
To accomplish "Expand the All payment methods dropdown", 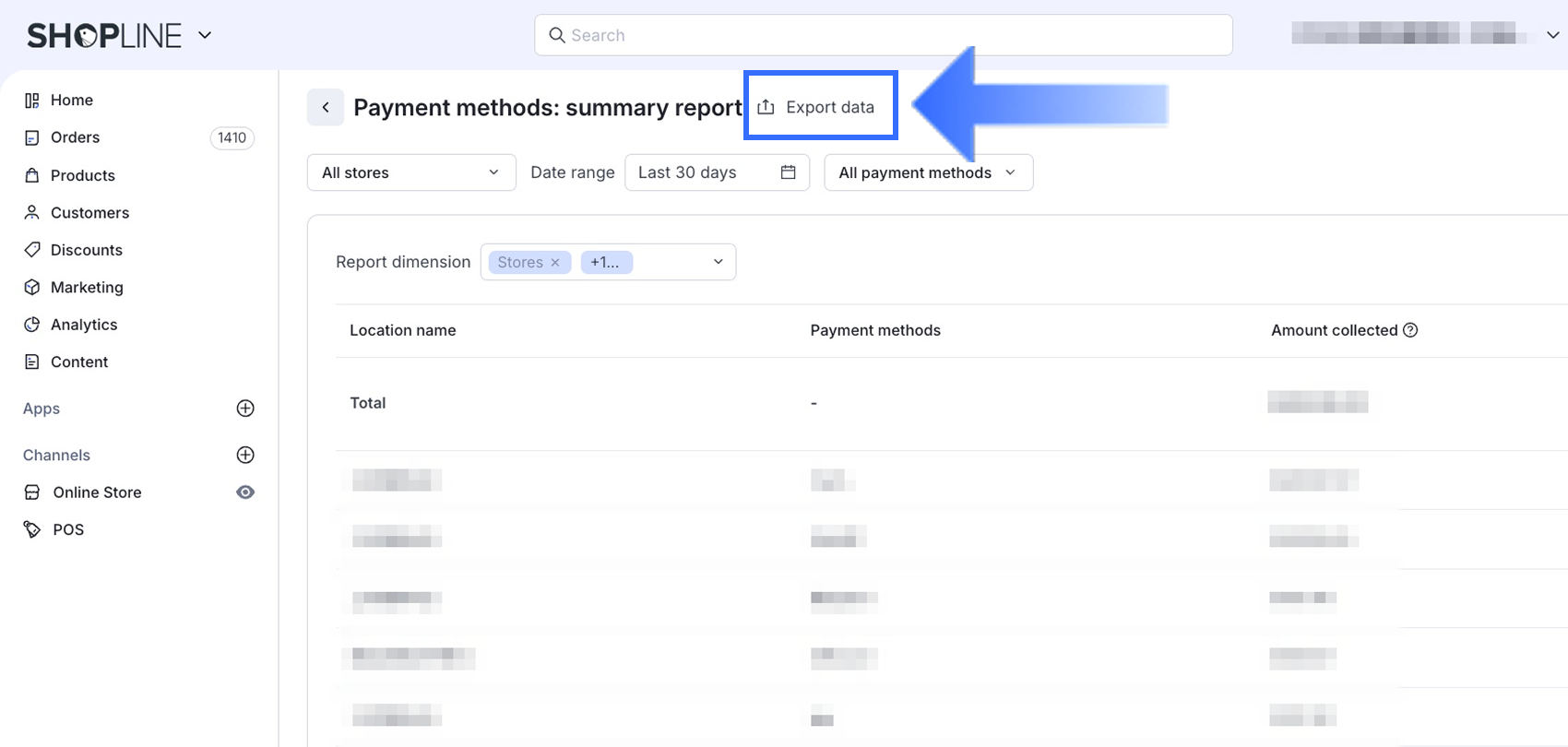I will click(x=928, y=172).
